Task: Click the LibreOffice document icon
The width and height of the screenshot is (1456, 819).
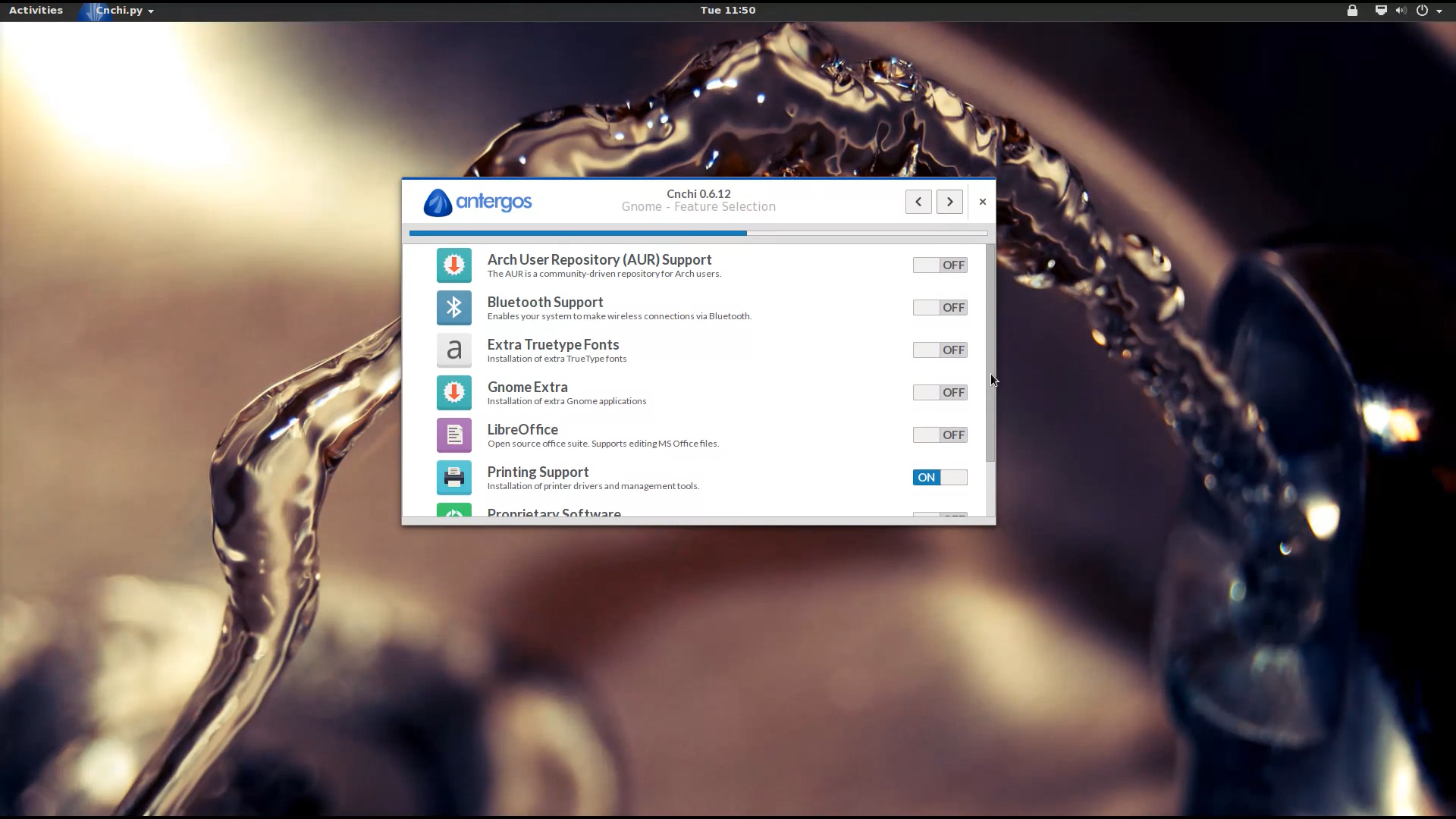Action: coord(453,435)
